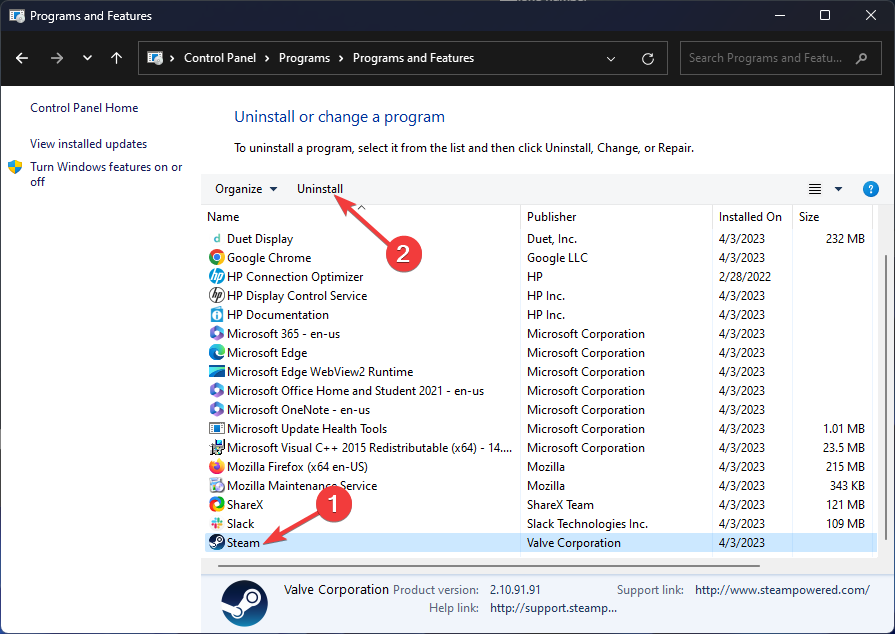Click the Steam icon in selected row
The image size is (895, 634).
point(216,542)
